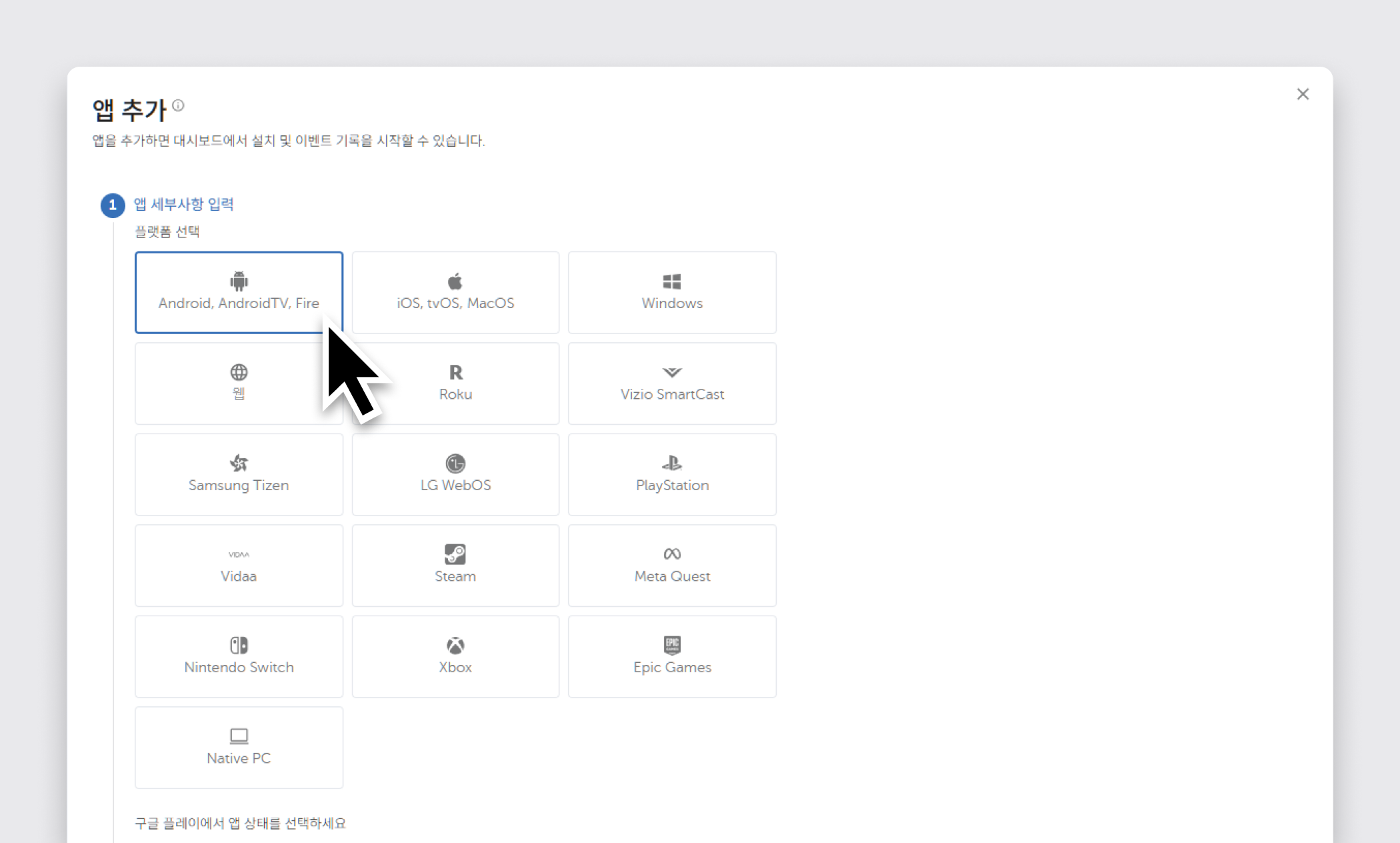Click the globe web icon

click(x=239, y=372)
